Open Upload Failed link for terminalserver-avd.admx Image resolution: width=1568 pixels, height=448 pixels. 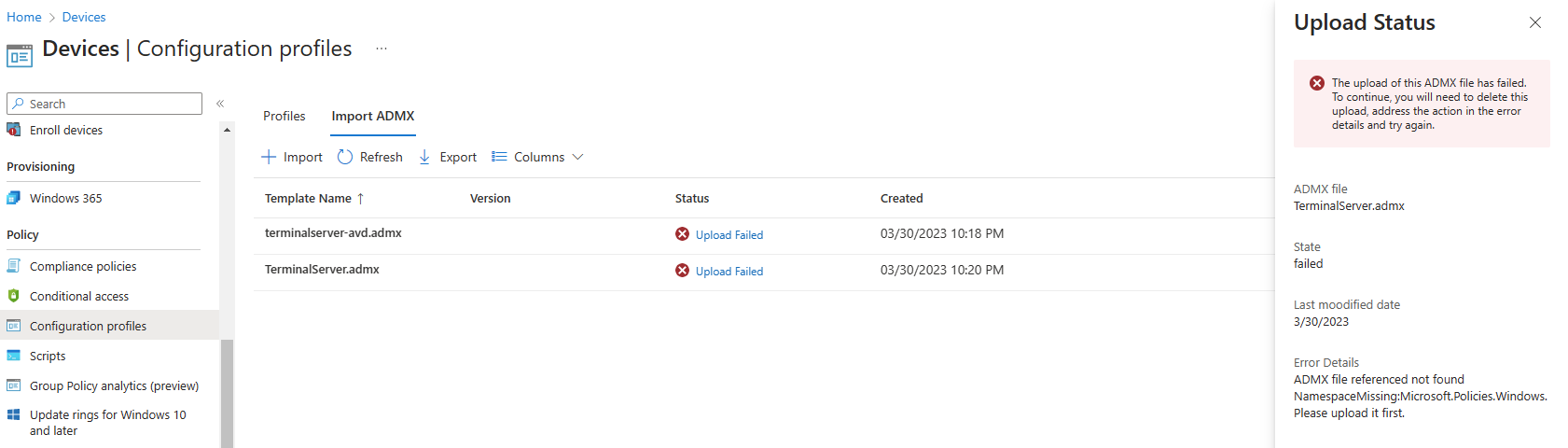[x=728, y=235]
